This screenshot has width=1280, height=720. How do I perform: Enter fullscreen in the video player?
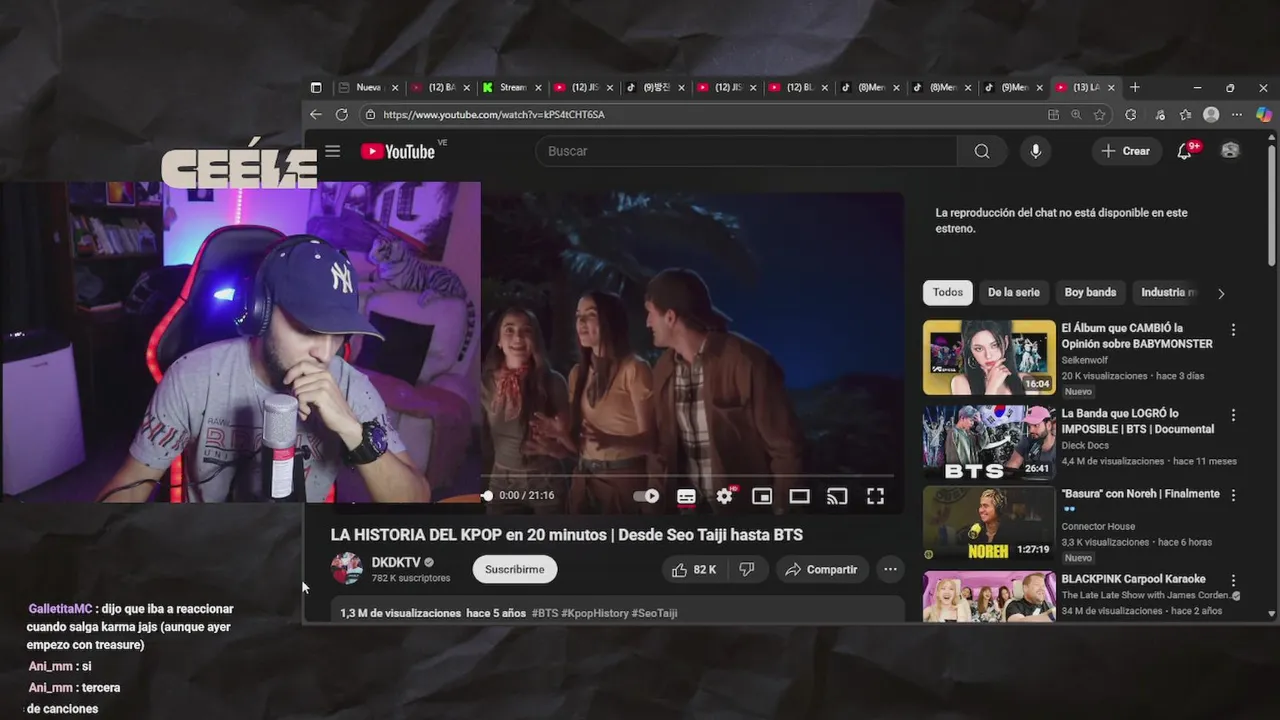coord(875,496)
